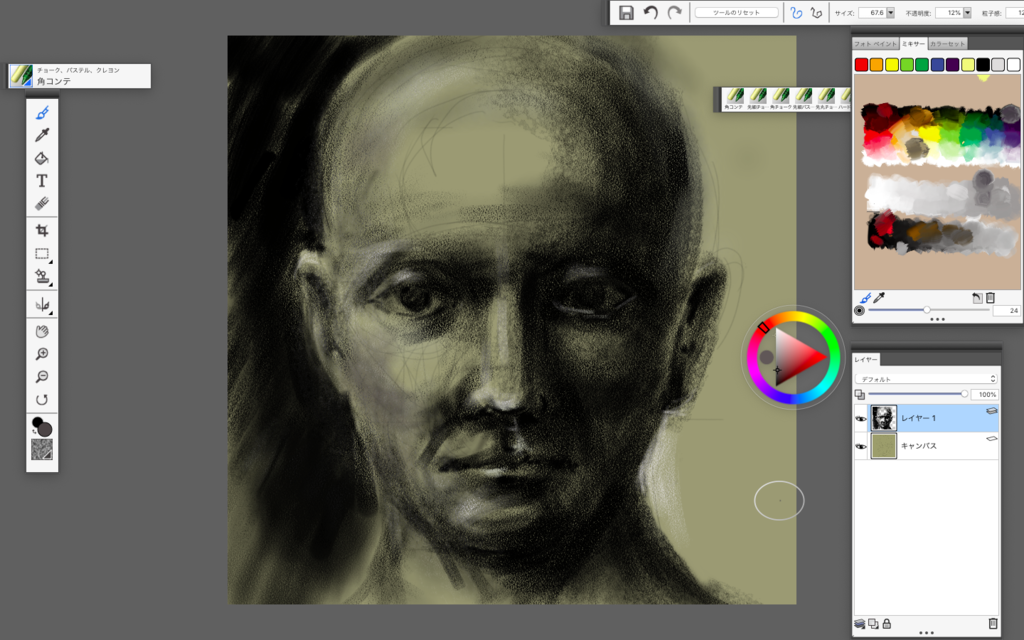This screenshot has width=1024, height=640.
Task: Select the Brush tool in the toolbox
Action: click(42, 113)
